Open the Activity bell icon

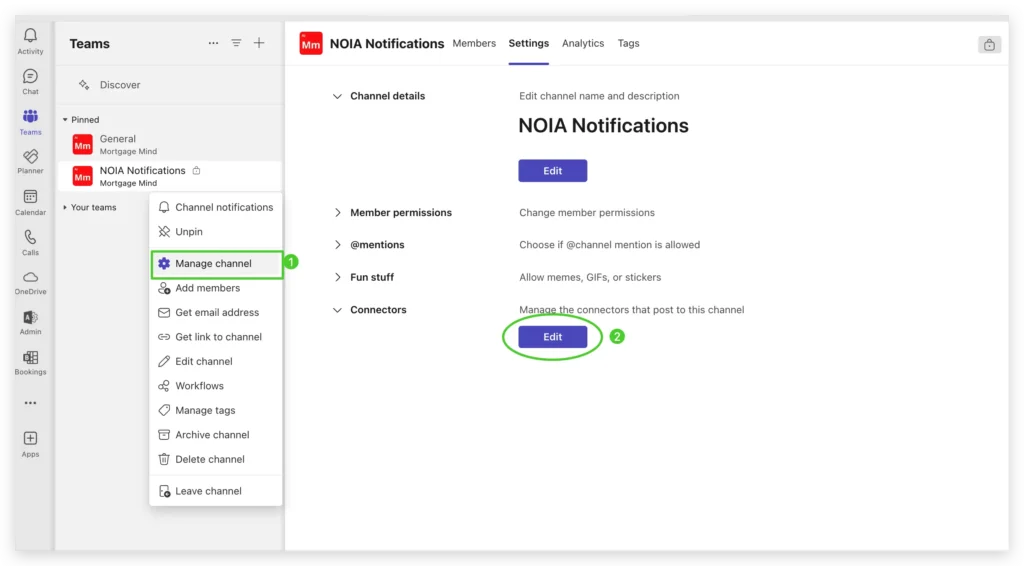[x=30, y=38]
